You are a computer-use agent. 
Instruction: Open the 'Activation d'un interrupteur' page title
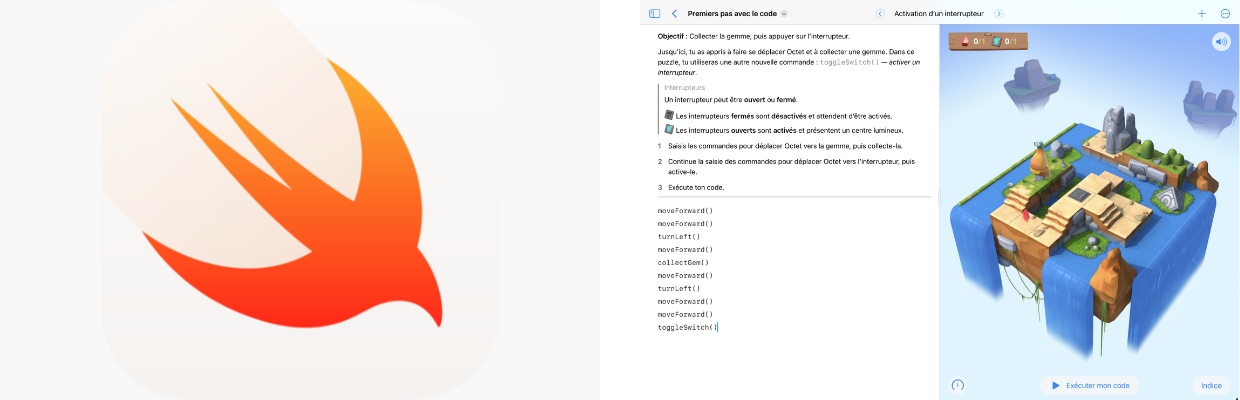939,14
